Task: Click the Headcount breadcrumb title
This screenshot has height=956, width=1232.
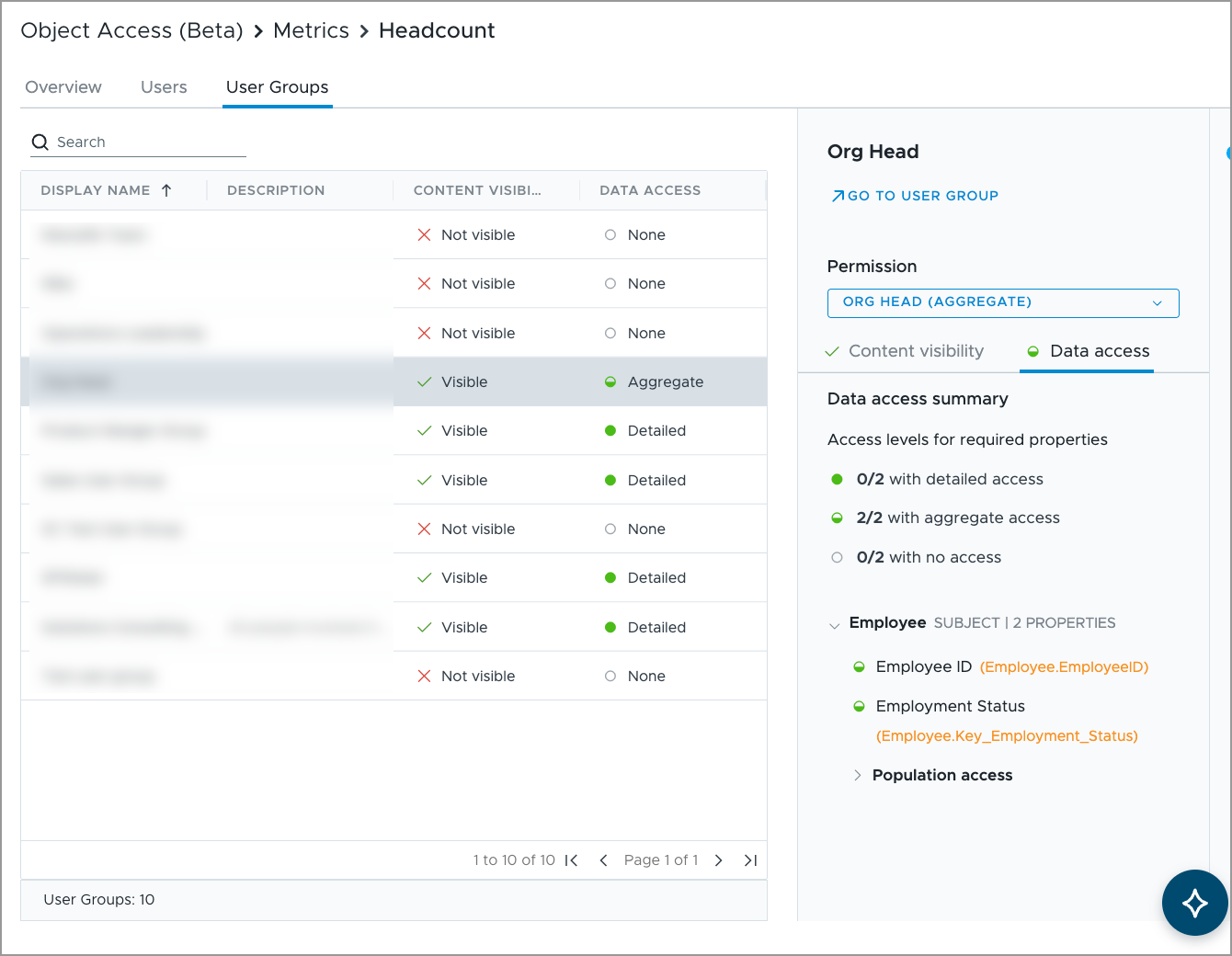Action: (437, 30)
